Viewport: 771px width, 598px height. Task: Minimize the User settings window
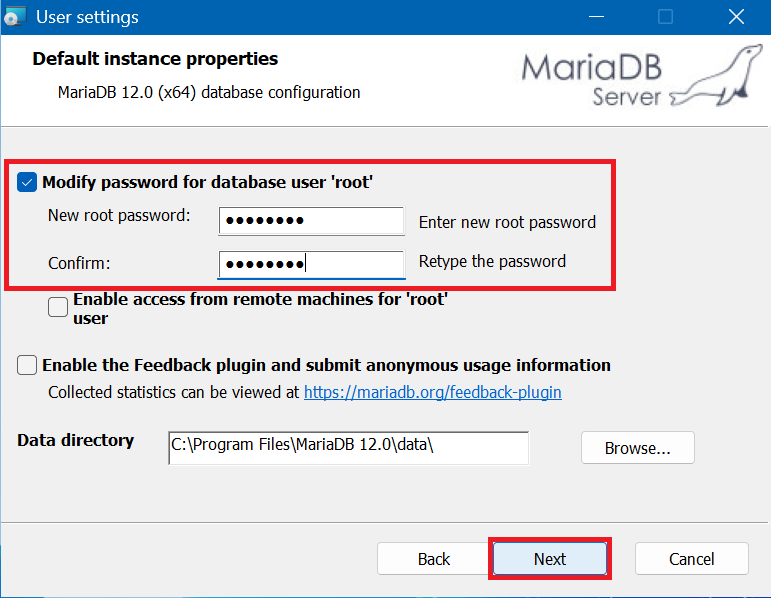(x=597, y=17)
